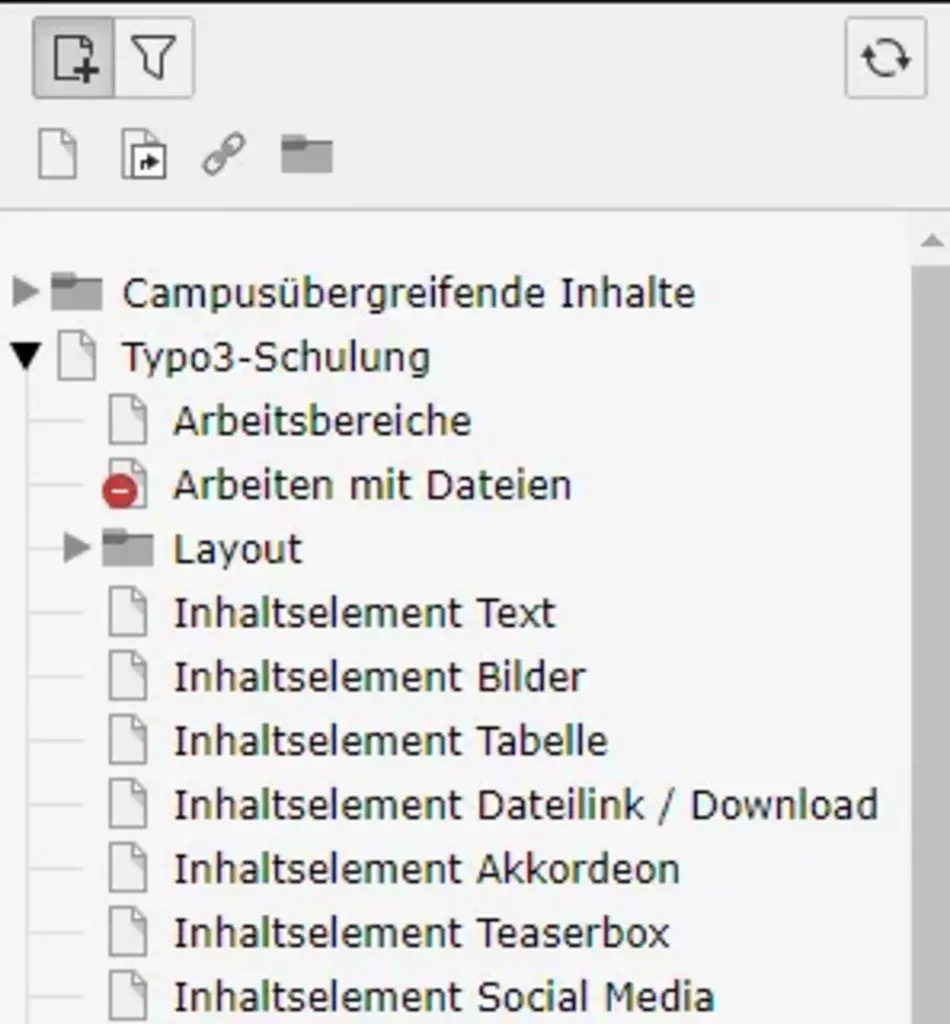Open Inhaltselement Dateilink / Download page

(525, 805)
